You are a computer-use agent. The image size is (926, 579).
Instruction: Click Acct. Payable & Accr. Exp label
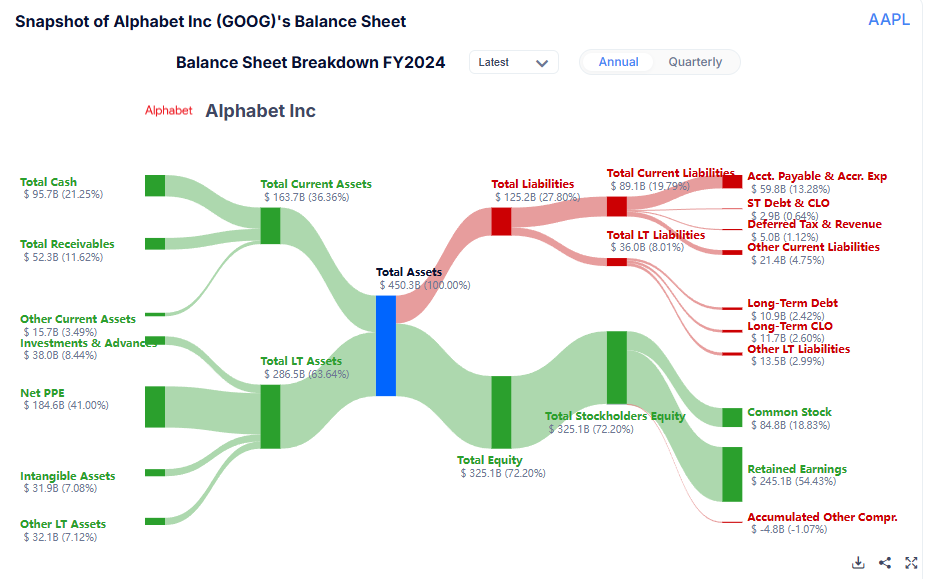pyautogui.click(x=817, y=176)
